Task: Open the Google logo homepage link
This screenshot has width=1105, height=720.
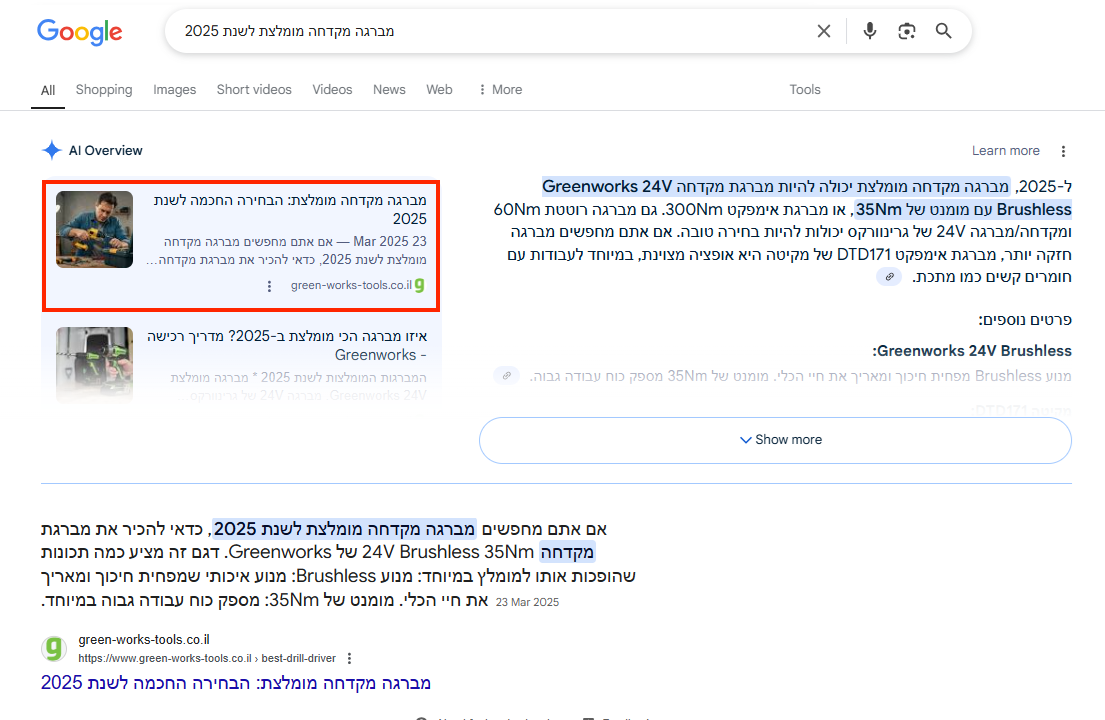Action: point(80,32)
